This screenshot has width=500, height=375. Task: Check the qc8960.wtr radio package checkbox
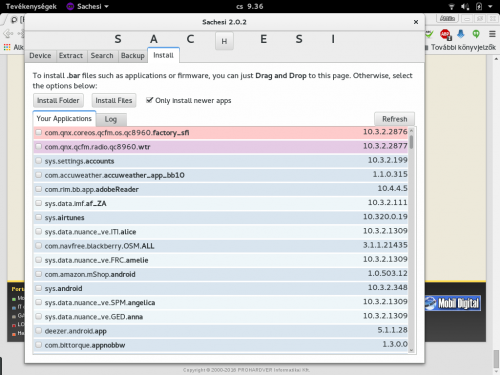[39, 146]
